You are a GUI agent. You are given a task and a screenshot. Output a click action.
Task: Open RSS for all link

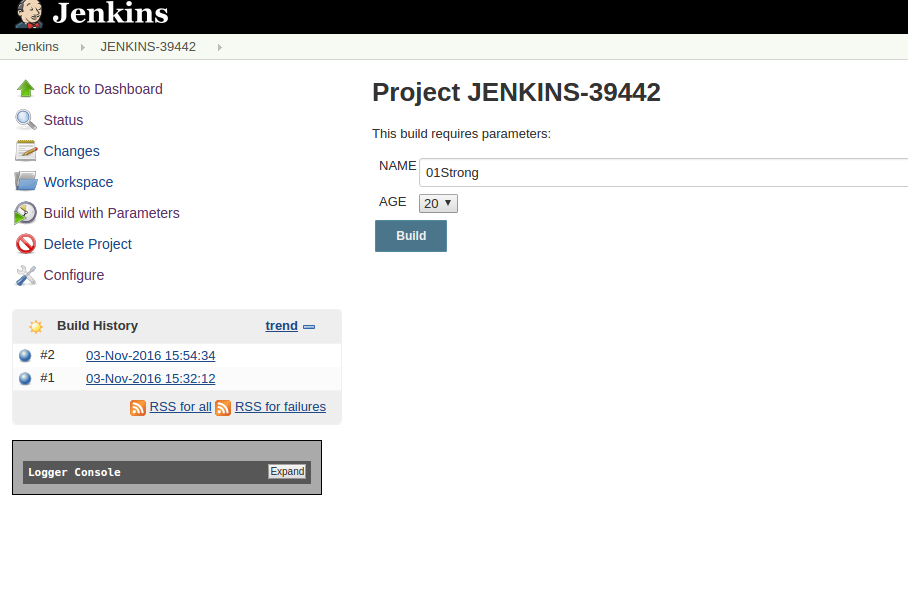(x=181, y=407)
